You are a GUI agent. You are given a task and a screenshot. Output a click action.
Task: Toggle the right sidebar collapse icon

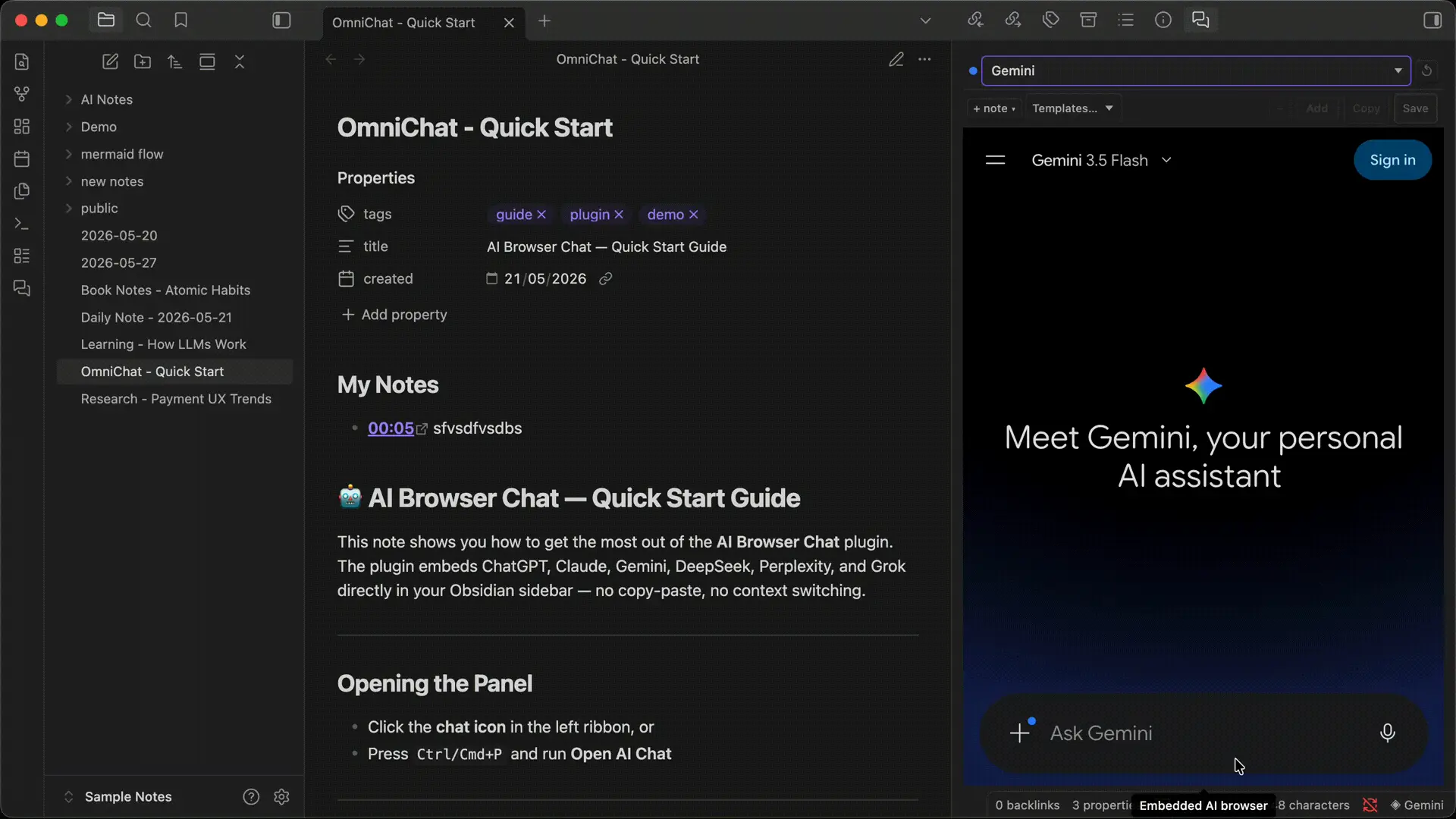click(x=1432, y=20)
